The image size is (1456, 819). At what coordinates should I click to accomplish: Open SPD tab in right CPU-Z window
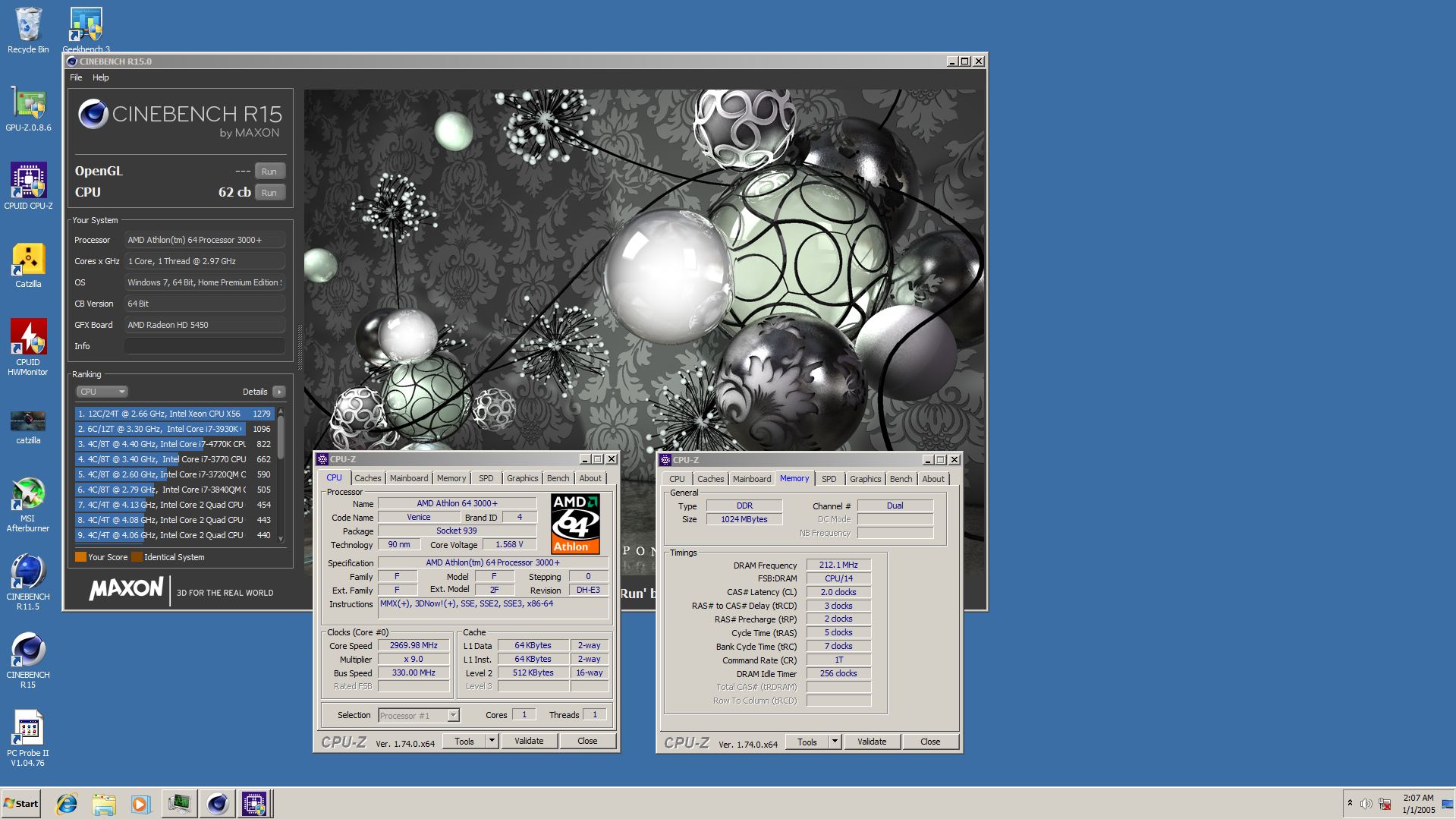829,479
